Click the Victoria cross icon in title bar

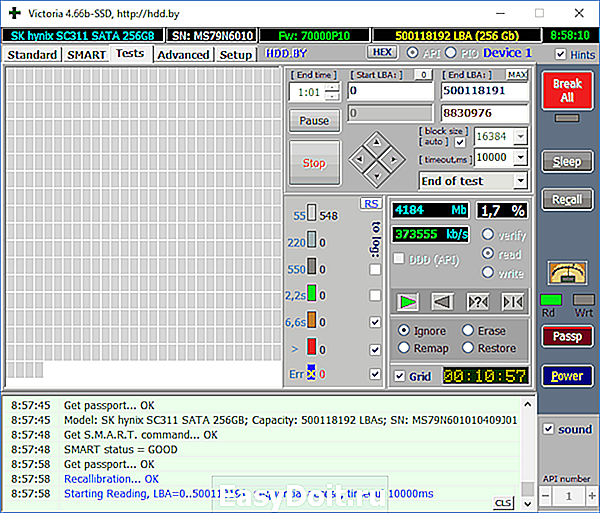pyautogui.click(x=15, y=13)
